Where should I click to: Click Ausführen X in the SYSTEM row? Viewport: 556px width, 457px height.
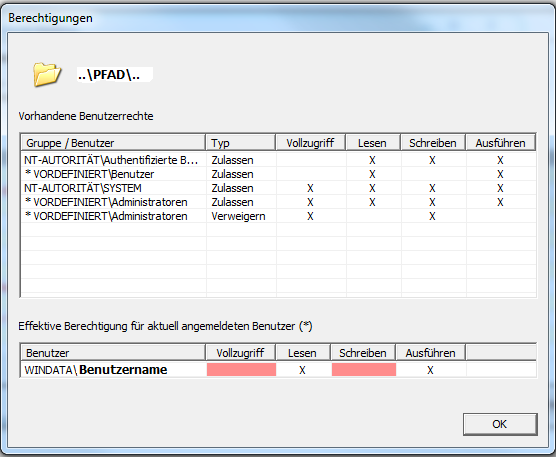click(500, 188)
